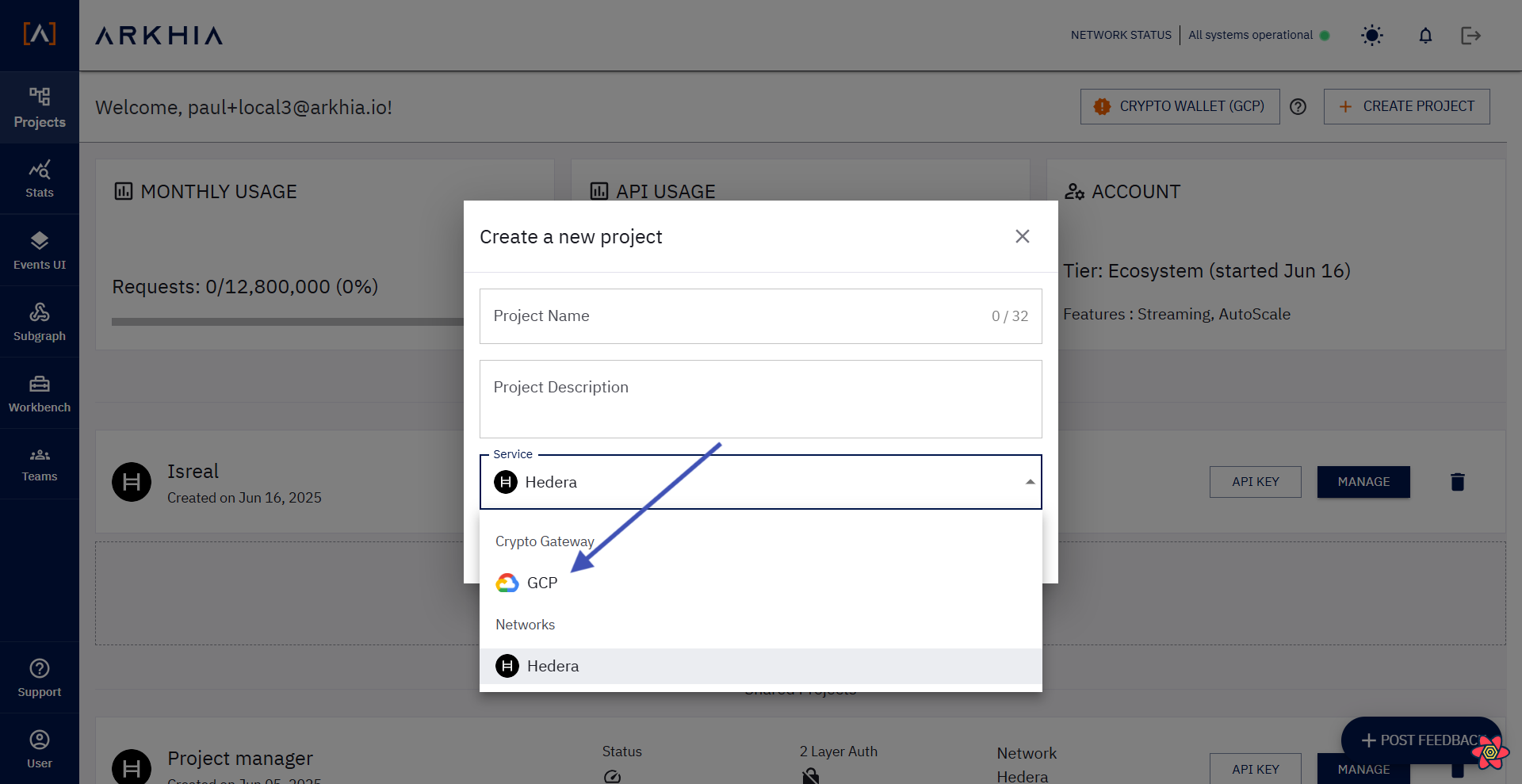Viewport: 1522px width, 784px height.
Task: Click the 'Networks' group heading
Action: click(525, 625)
